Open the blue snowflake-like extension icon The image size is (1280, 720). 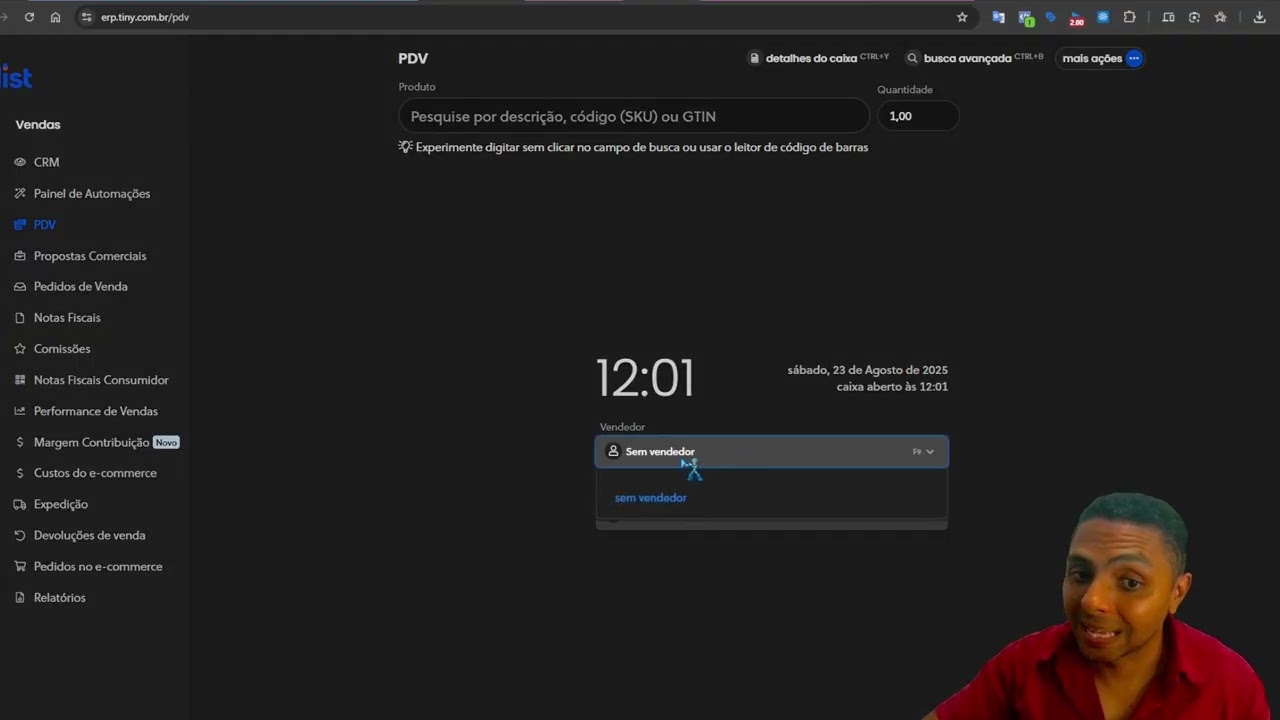point(1103,17)
